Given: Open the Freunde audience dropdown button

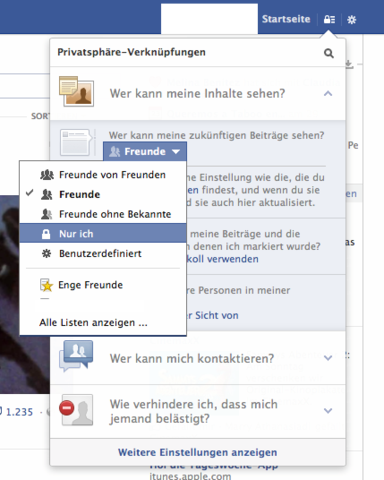Looking at the screenshot, I should point(145,152).
